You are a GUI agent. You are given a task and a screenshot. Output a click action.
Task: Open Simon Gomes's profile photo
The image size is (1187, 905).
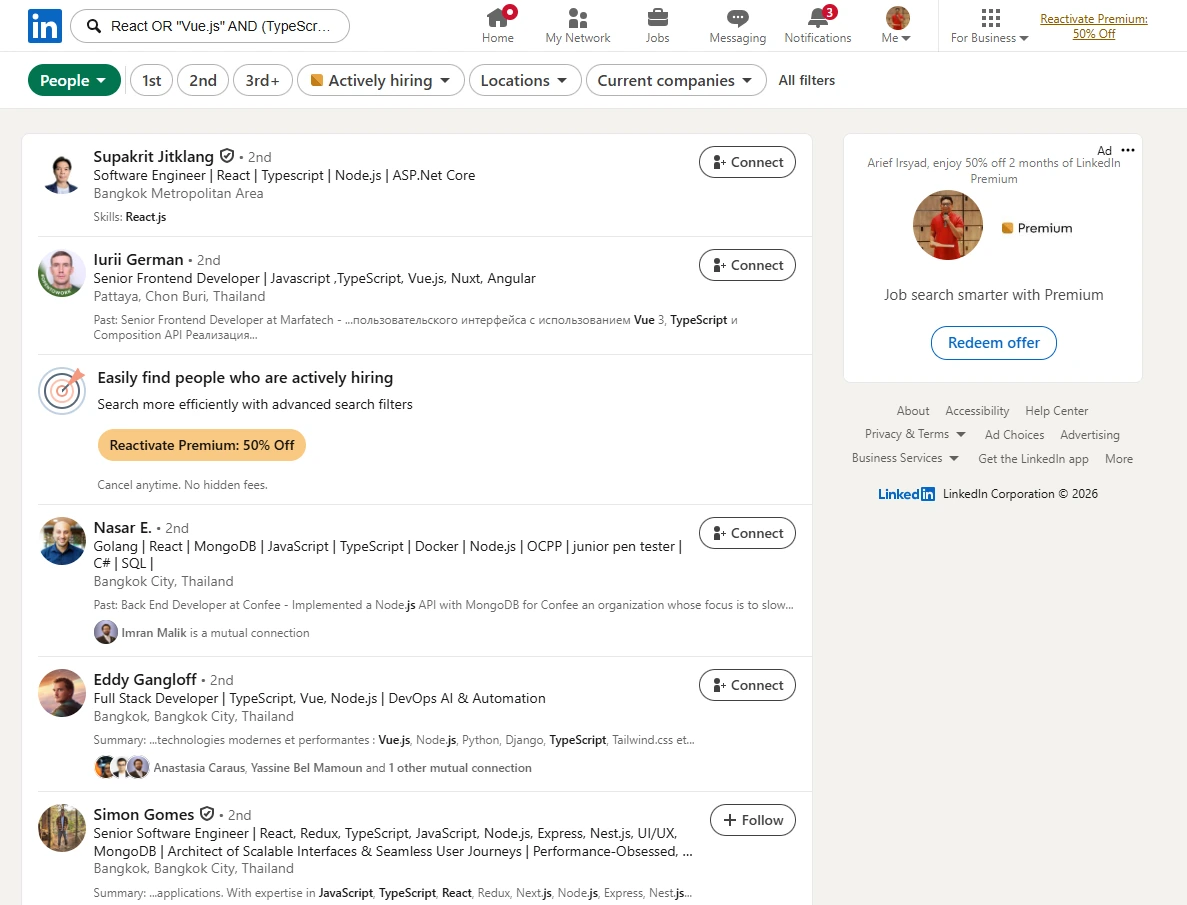[x=62, y=828]
